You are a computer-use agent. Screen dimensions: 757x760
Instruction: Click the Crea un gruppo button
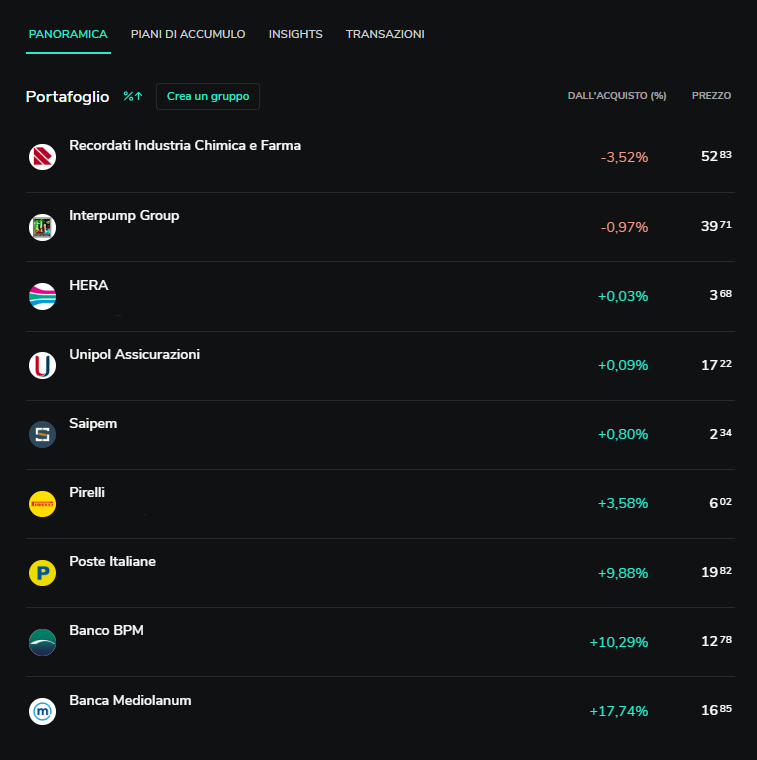coord(208,96)
